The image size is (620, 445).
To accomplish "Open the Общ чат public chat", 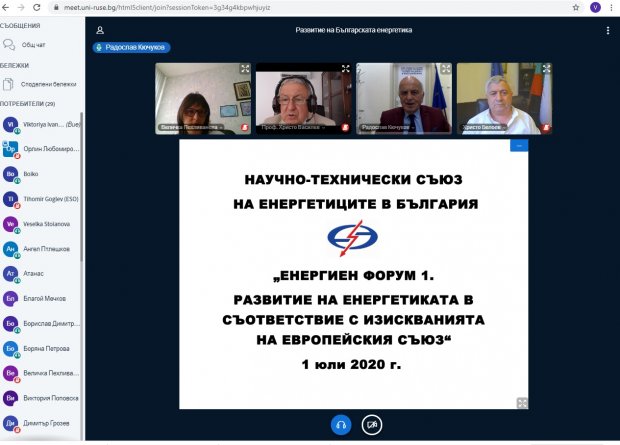I will click(x=35, y=45).
